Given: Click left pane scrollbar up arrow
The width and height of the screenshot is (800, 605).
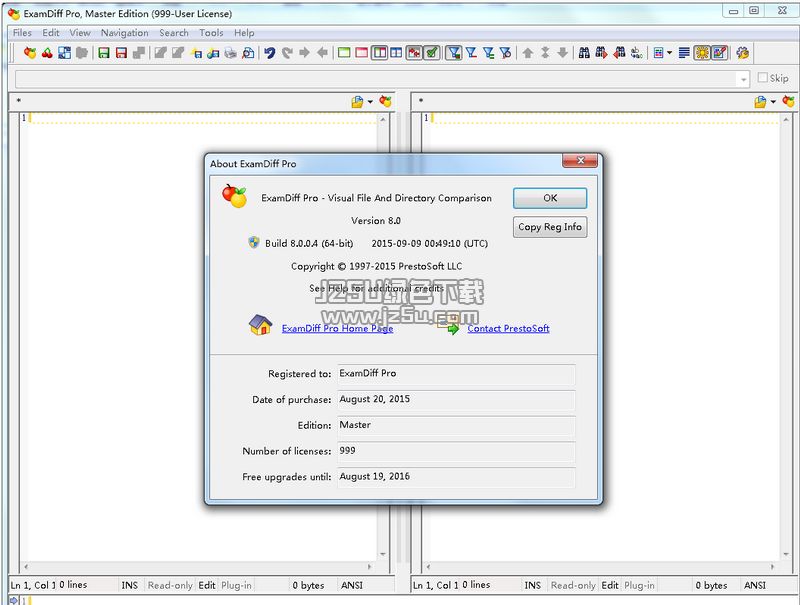Looking at the screenshot, I should 383,119.
